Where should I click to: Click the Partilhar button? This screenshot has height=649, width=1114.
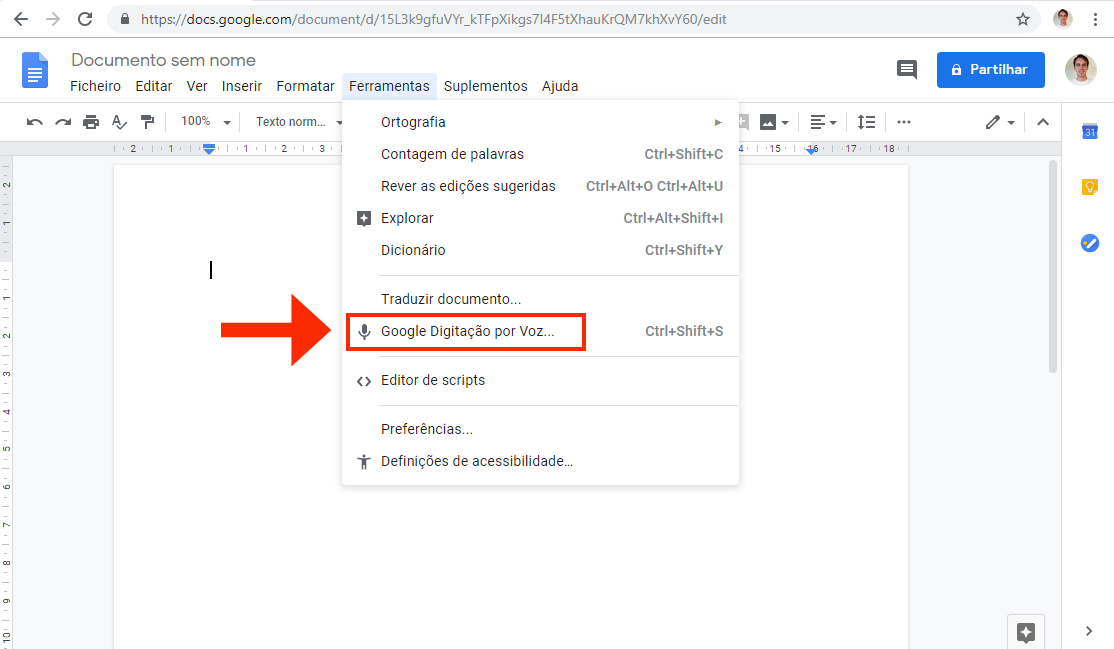[x=990, y=69]
